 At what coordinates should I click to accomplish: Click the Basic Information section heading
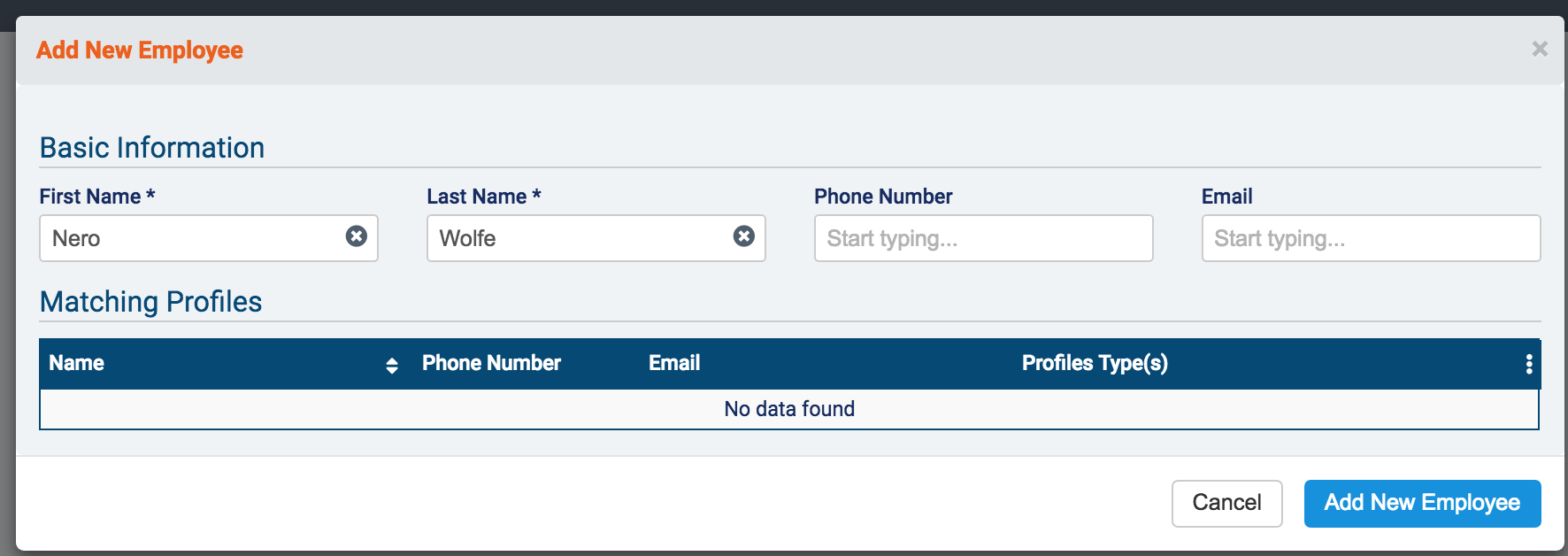(152, 148)
